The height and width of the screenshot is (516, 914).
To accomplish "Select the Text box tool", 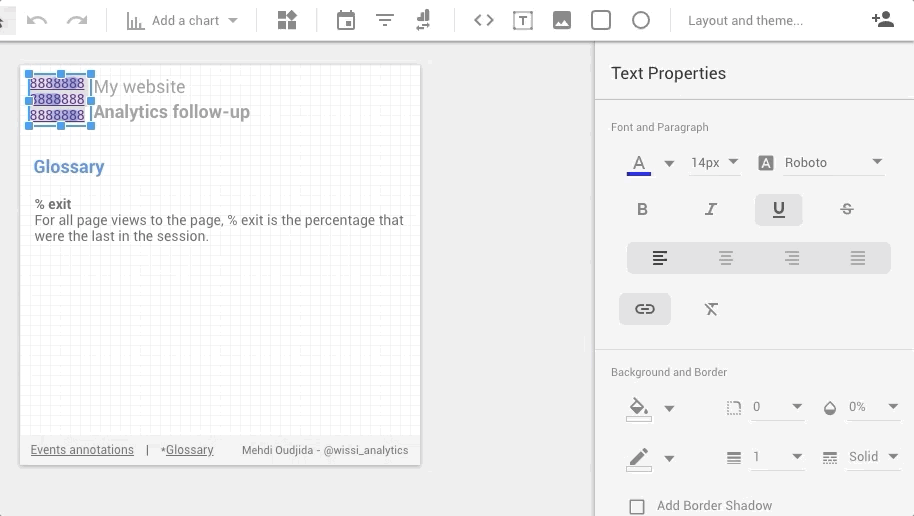I will (x=523, y=20).
